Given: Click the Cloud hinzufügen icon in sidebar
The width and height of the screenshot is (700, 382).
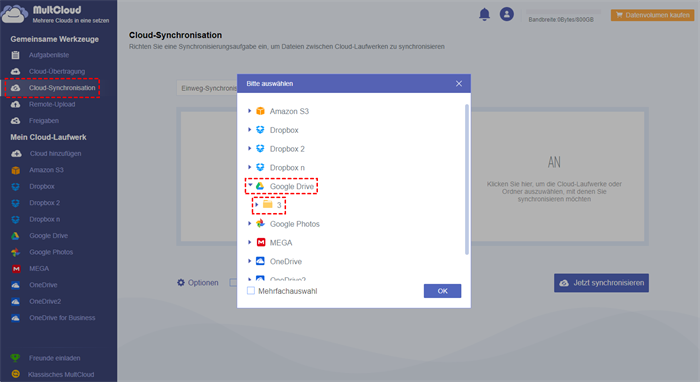Looking at the screenshot, I should (x=16, y=154).
